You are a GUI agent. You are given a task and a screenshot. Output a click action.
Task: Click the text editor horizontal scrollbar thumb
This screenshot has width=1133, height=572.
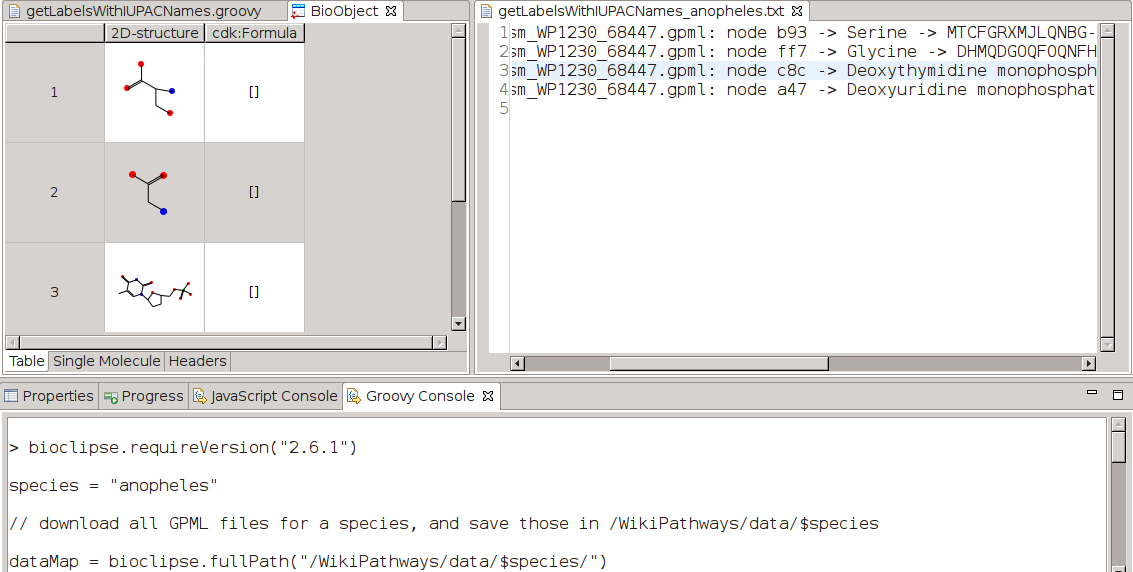tap(719, 363)
